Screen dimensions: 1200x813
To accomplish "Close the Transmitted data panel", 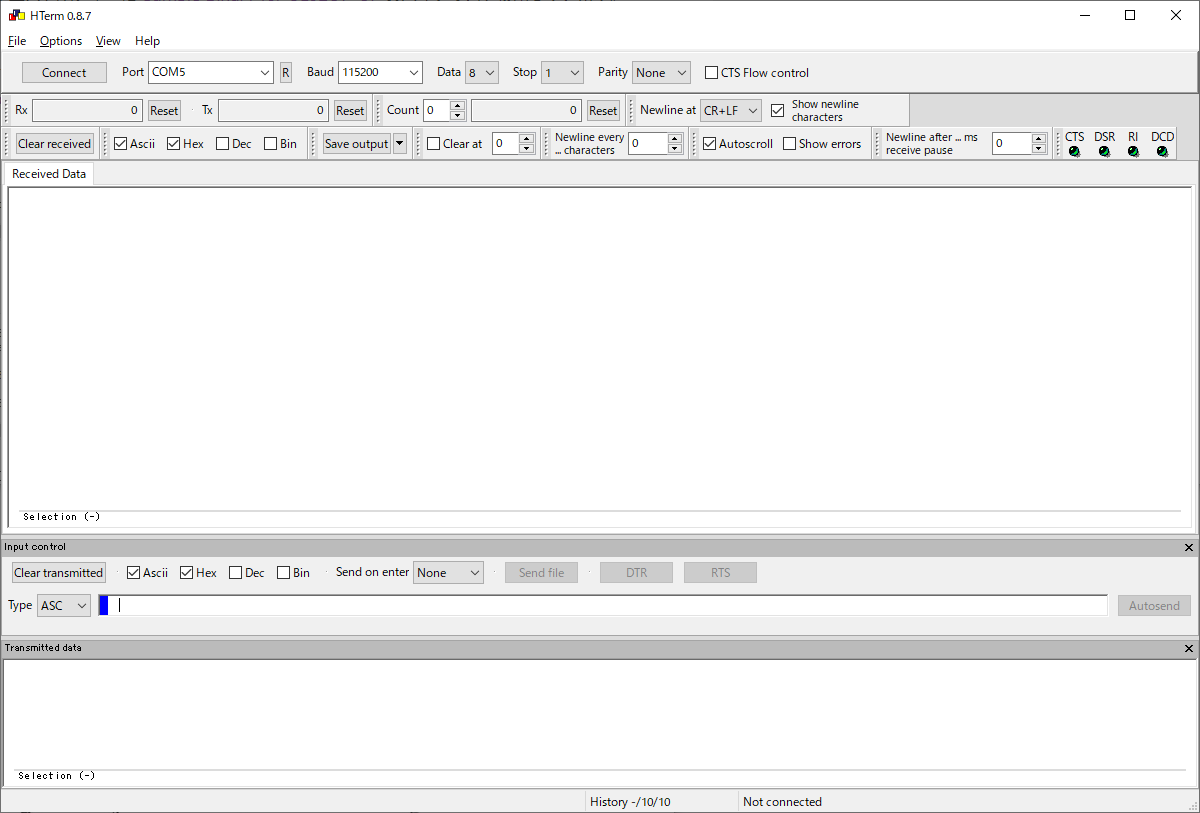I will [1189, 649].
